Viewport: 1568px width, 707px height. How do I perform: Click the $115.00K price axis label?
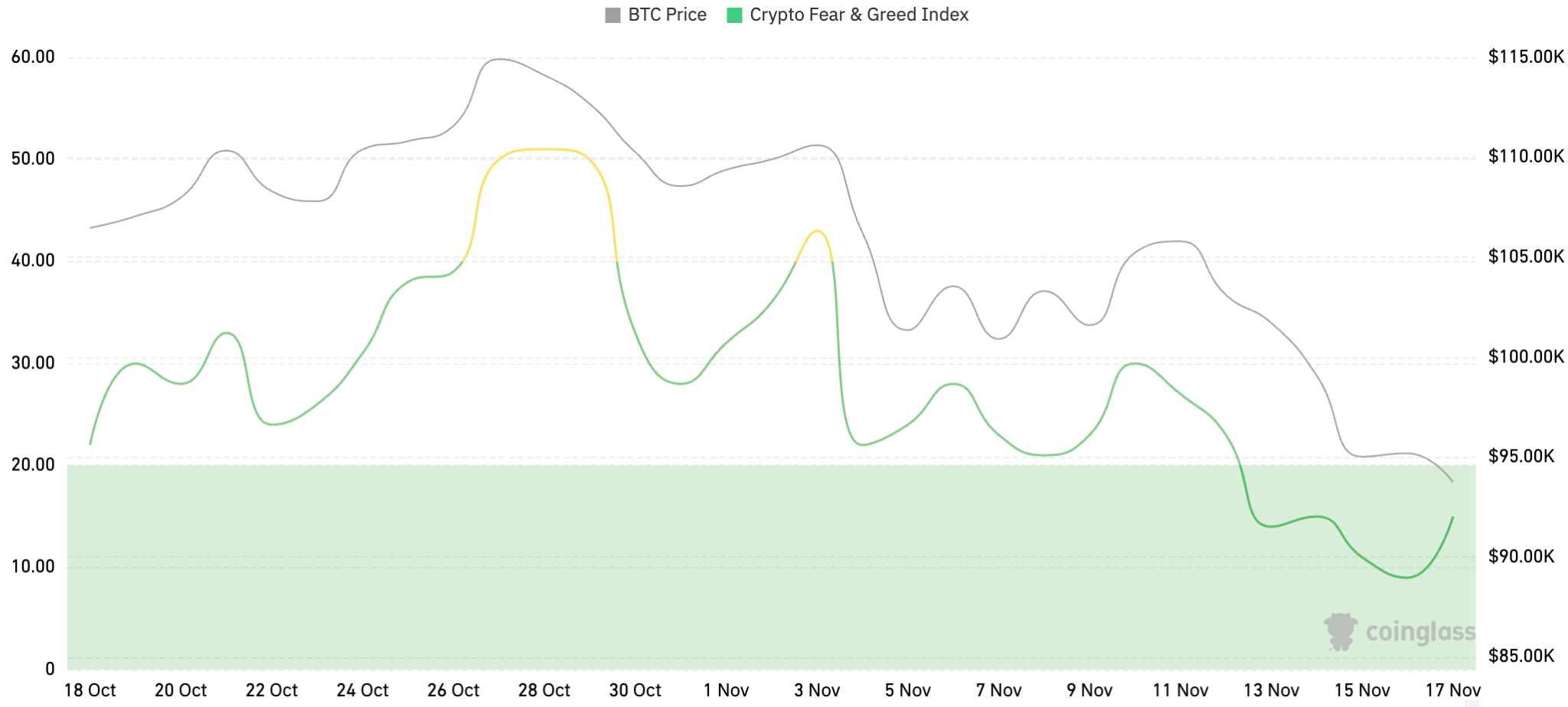pos(1526,57)
